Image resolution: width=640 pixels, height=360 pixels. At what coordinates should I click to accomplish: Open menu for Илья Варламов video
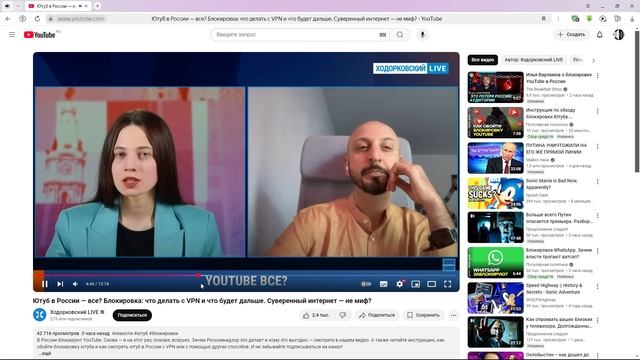[x=598, y=76]
